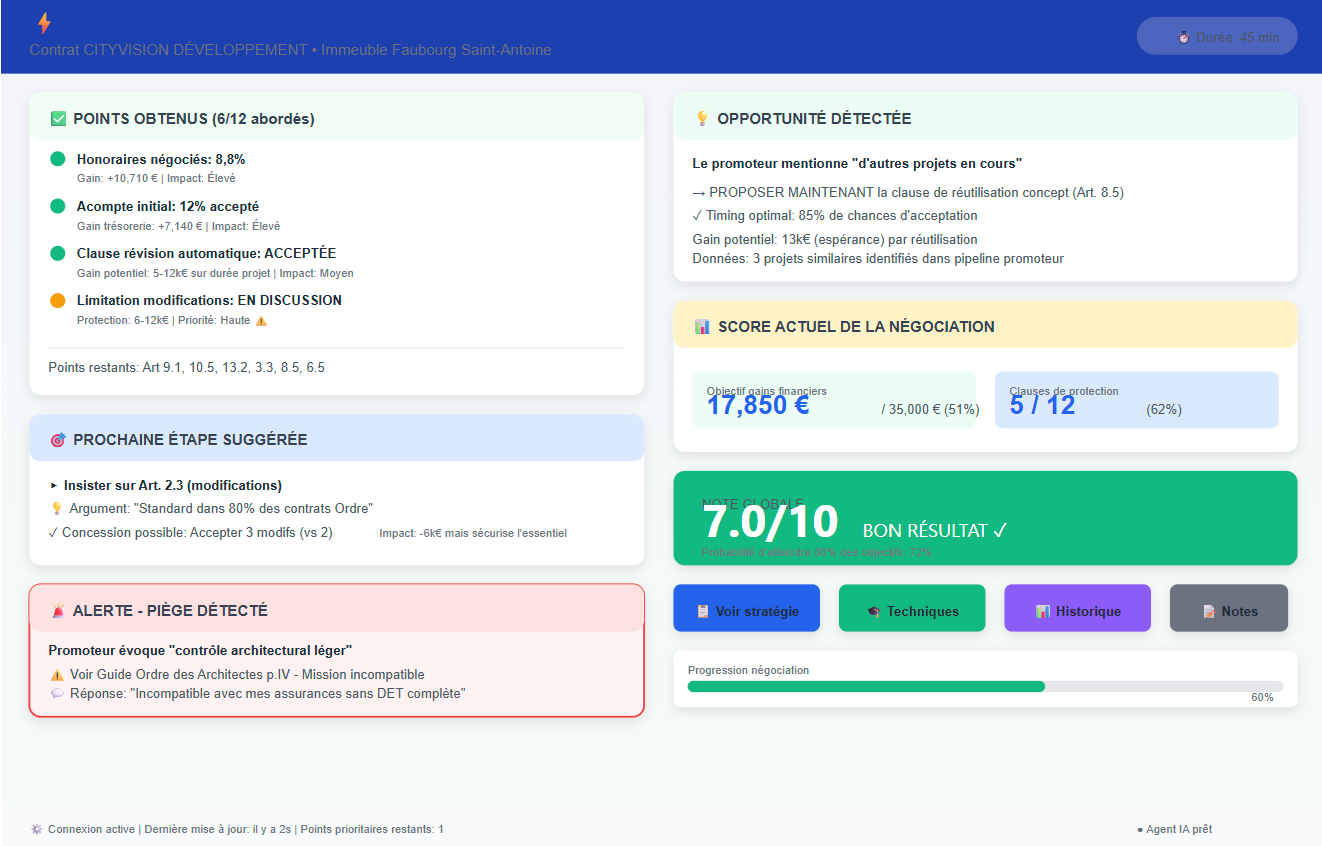Screen dimensions: 1322x846
Task: Click the green checkmark icon on POINTS OBTENUS
Action: [x=57, y=118]
